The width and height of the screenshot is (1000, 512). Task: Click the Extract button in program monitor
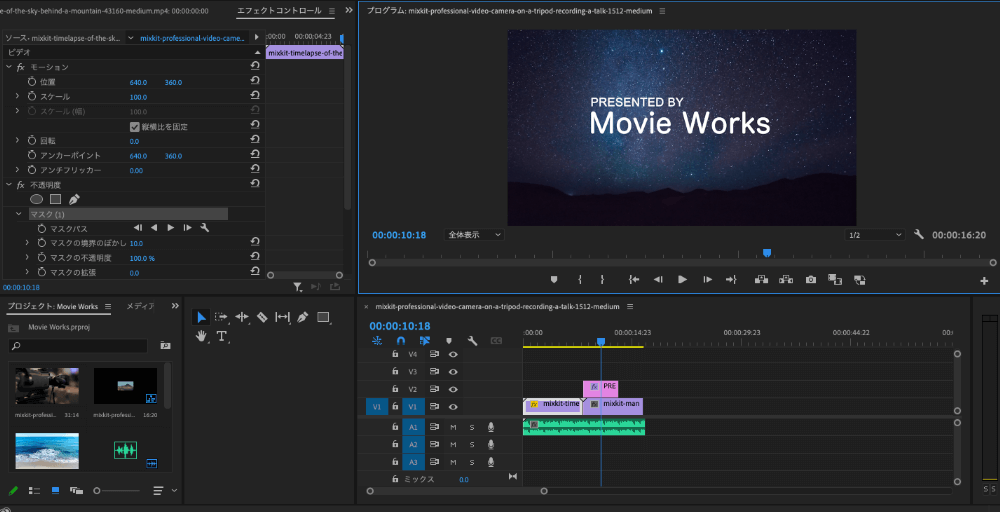coord(786,279)
